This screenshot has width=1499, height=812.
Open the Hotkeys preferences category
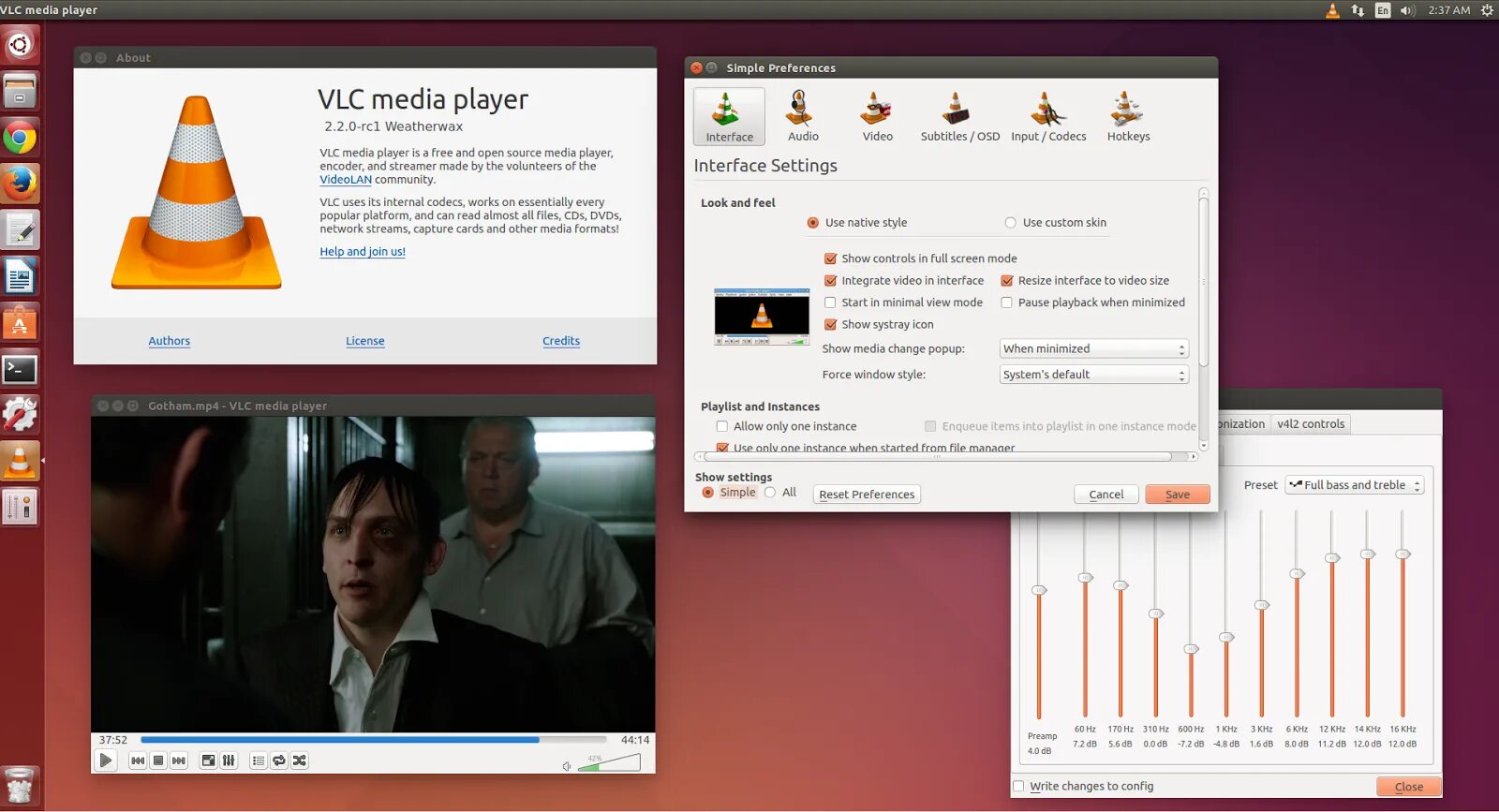pyautogui.click(x=1128, y=116)
